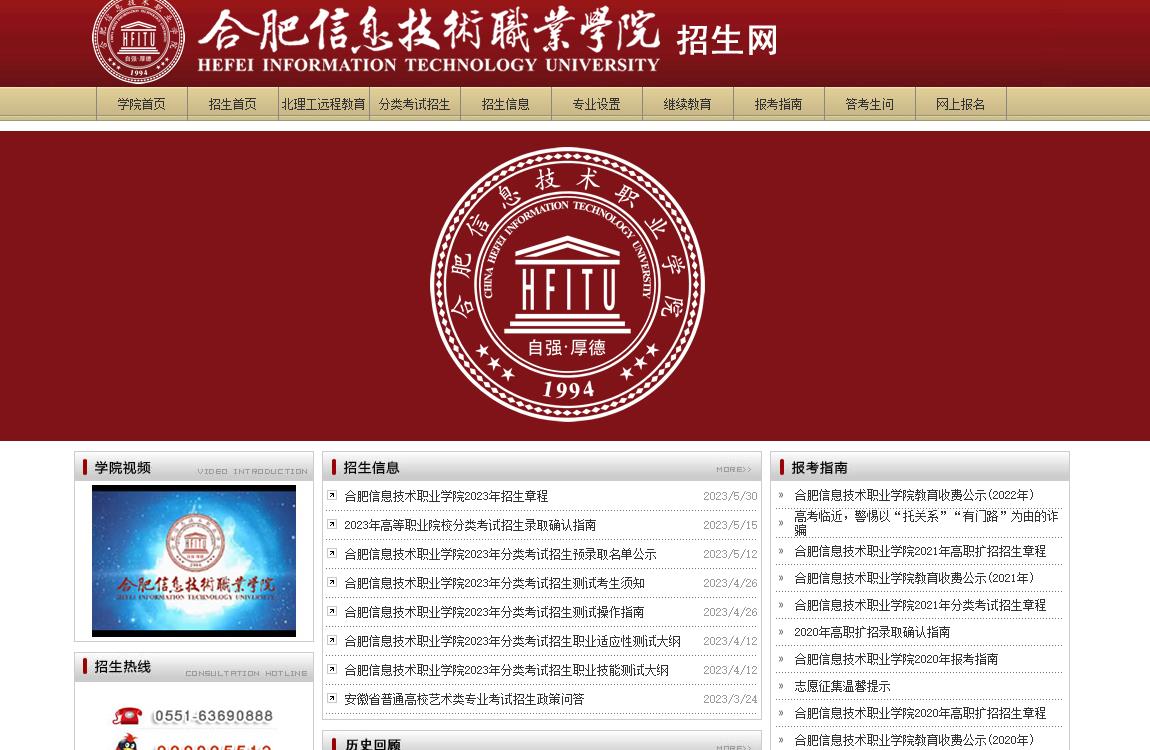Click the HFITU seal logo in header
The height and width of the screenshot is (750, 1150).
(138, 40)
